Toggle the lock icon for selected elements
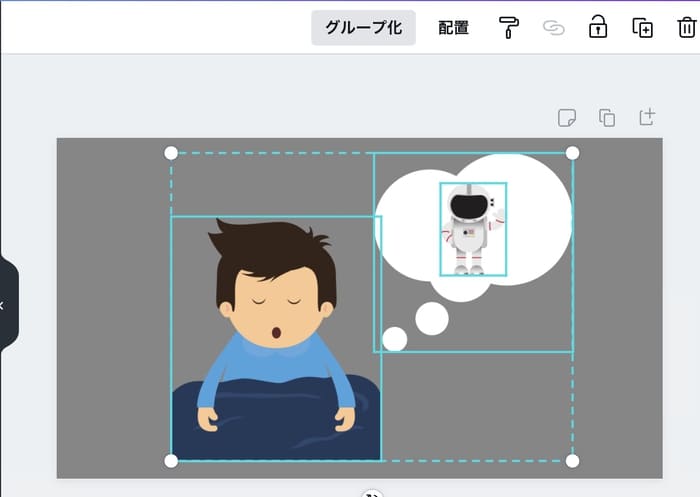 pos(598,27)
